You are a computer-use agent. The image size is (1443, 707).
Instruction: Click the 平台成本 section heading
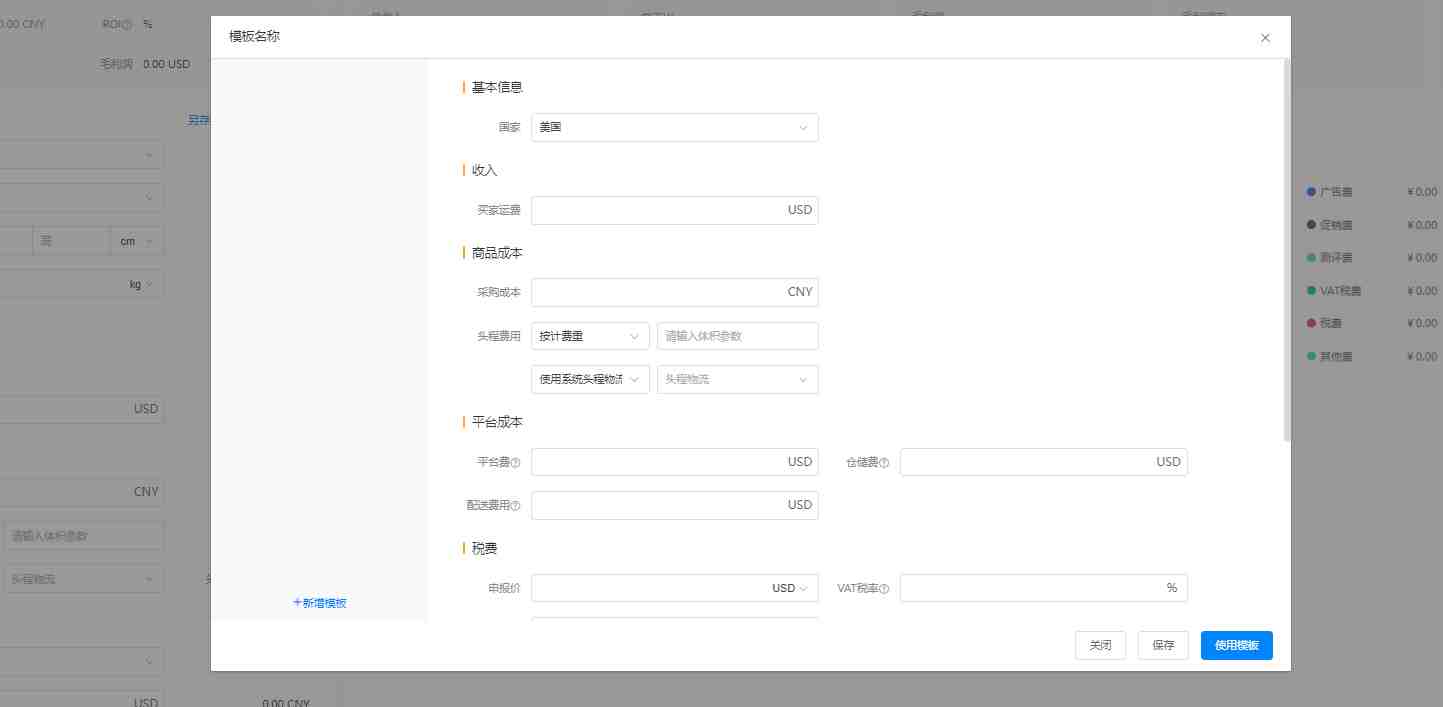[x=497, y=422]
